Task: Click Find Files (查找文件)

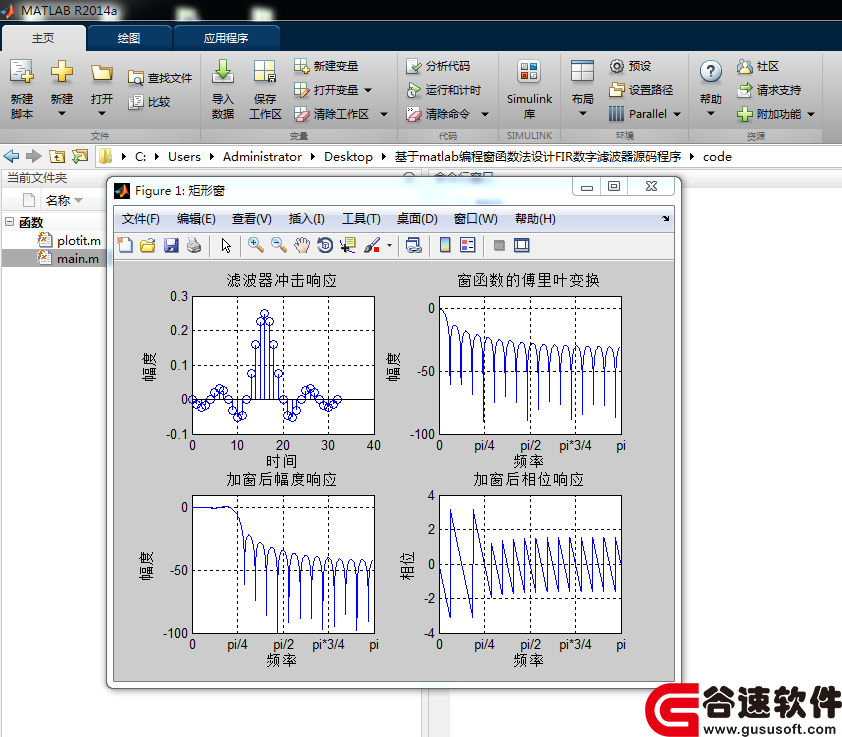Action: pyautogui.click(x=160, y=78)
